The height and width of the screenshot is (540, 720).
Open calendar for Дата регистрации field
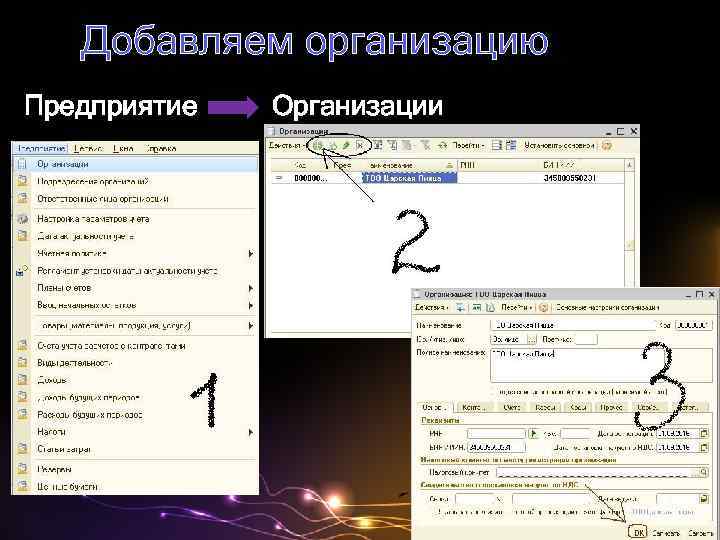point(704,433)
